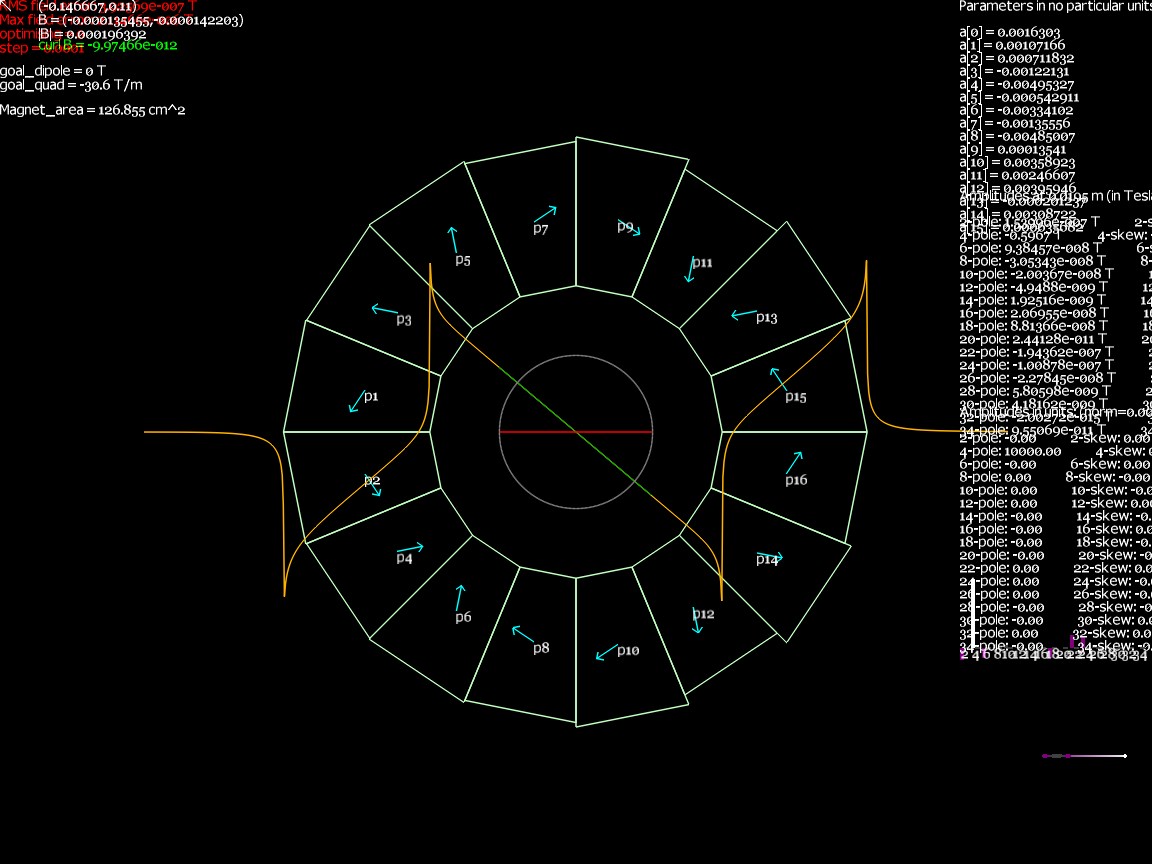Viewport: 1152px width, 864px height.
Task: Click the white endpoint of the purple slider
Action: [1125, 756]
